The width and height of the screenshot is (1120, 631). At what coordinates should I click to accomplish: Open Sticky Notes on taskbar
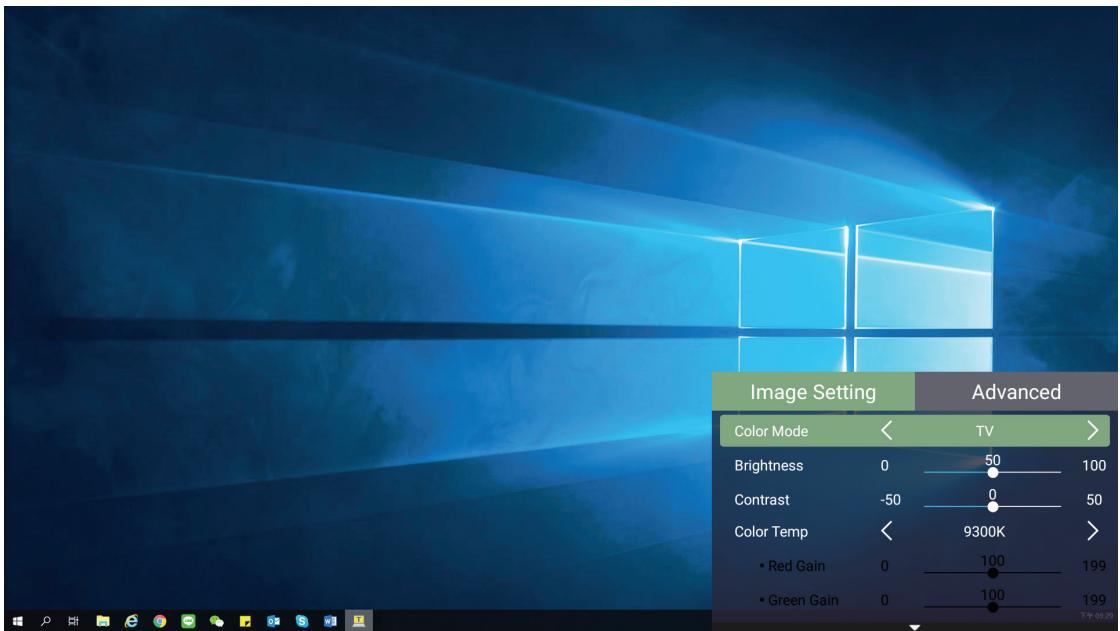click(x=245, y=621)
